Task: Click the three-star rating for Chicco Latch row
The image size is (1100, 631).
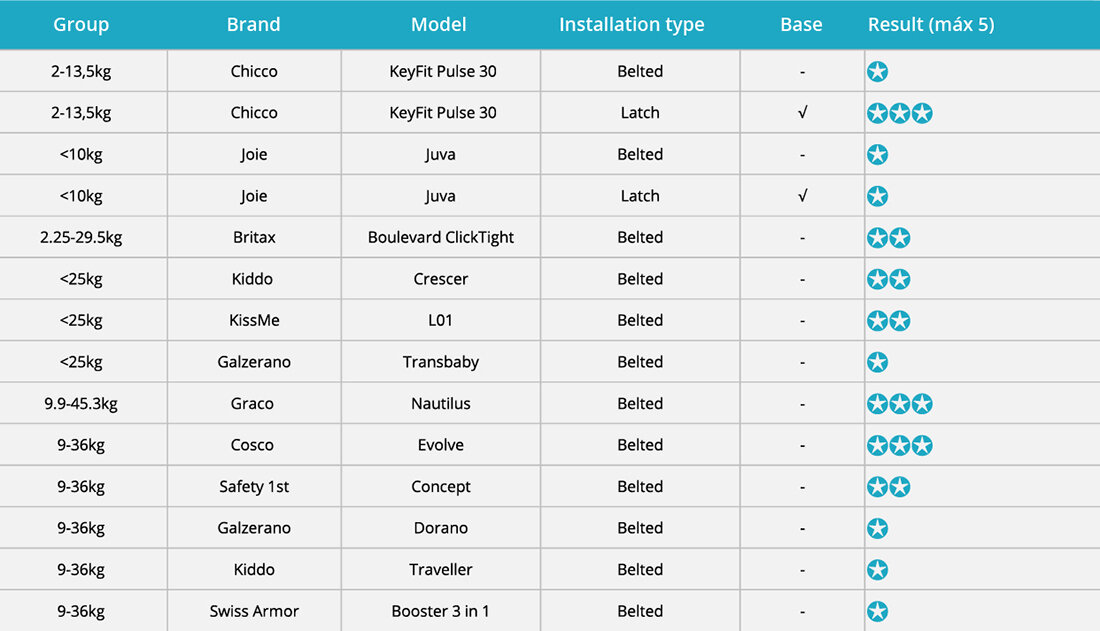Action: pyautogui.click(x=899, y=113)
